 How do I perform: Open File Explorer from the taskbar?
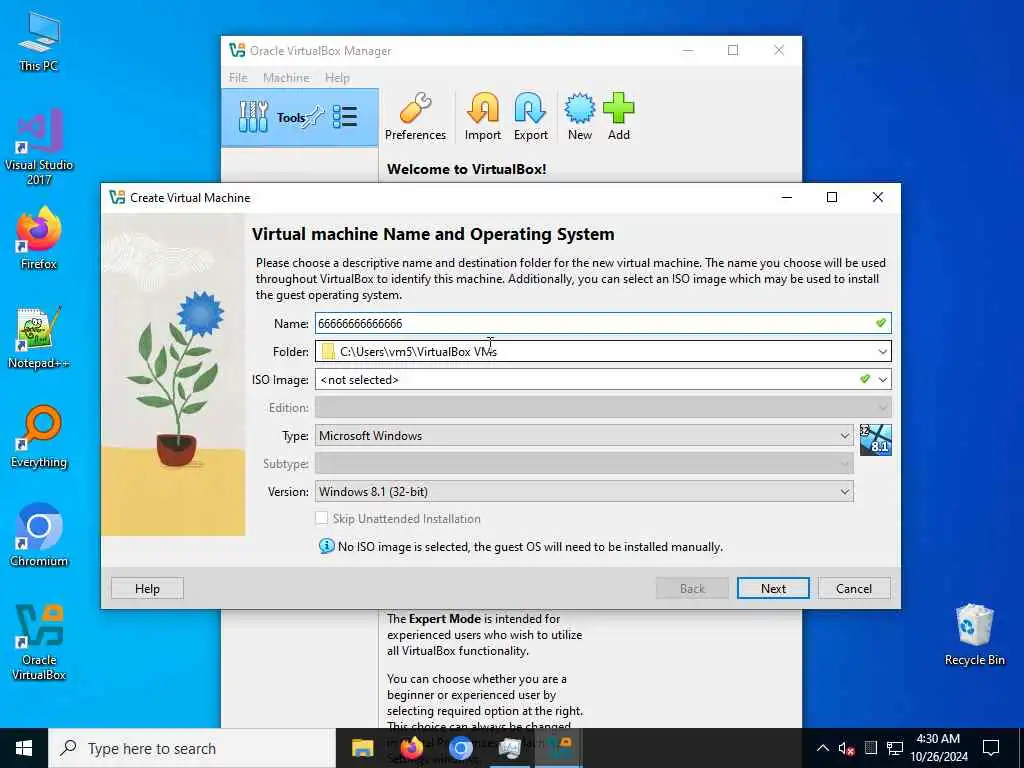coord(362,748)
